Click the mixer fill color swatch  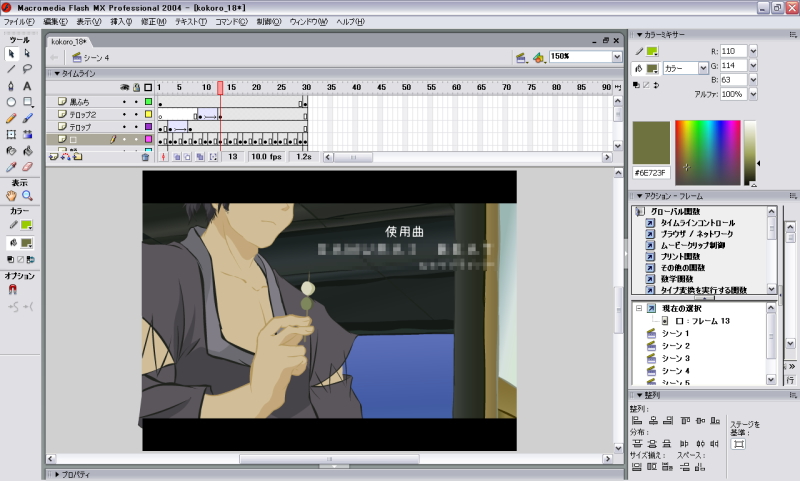tap(652, 68)
